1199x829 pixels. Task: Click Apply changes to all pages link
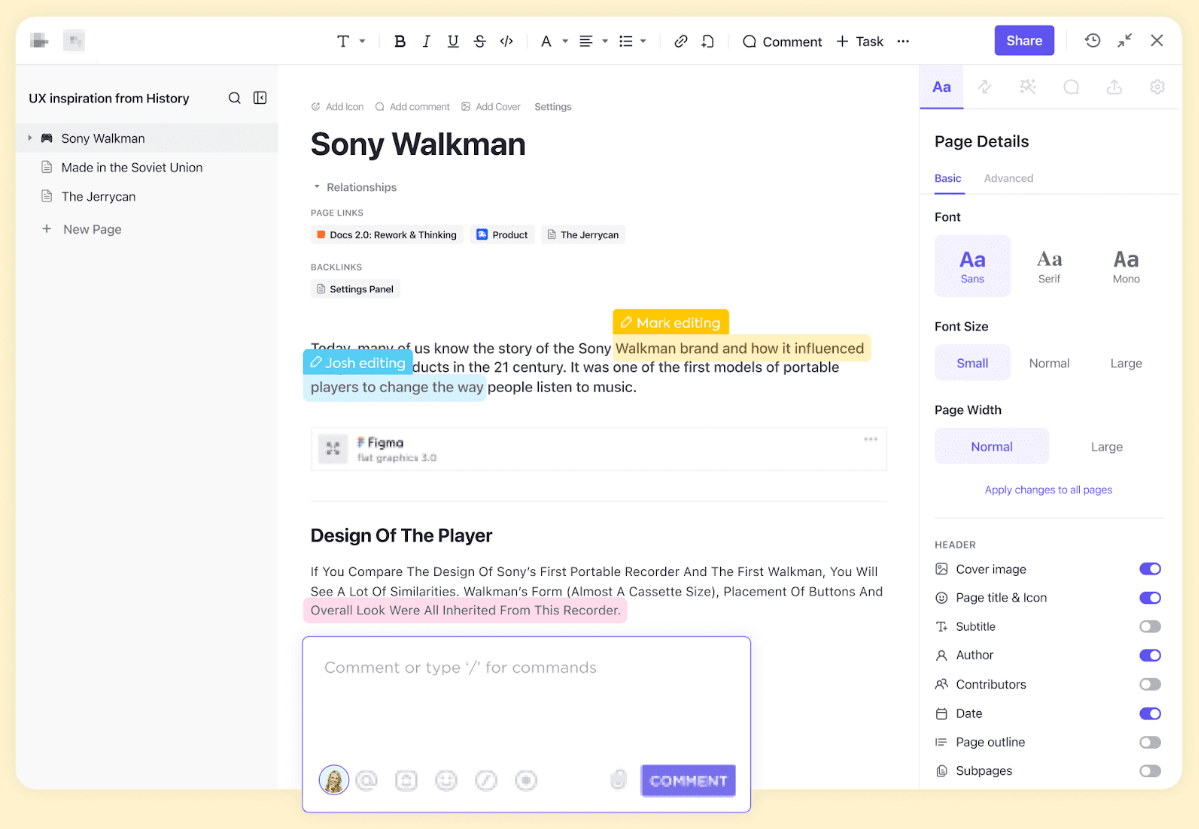(1048, 489)
